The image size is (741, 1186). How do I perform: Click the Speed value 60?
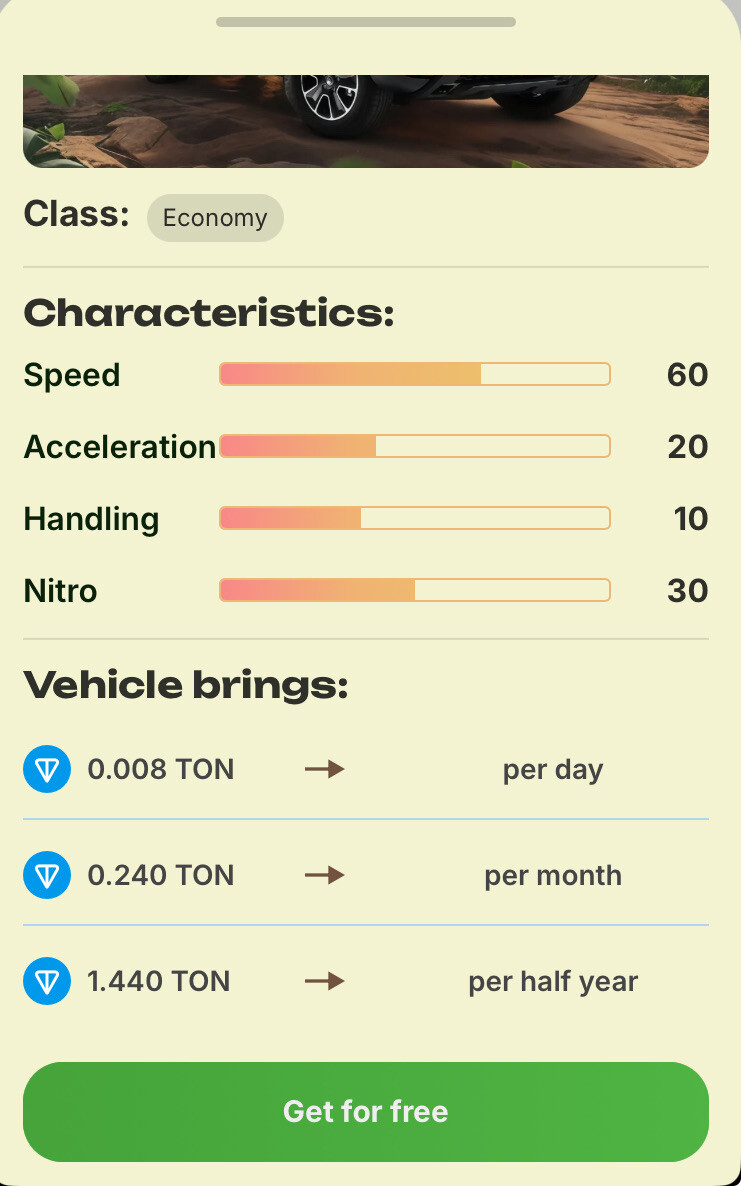(x=687, y=374)
